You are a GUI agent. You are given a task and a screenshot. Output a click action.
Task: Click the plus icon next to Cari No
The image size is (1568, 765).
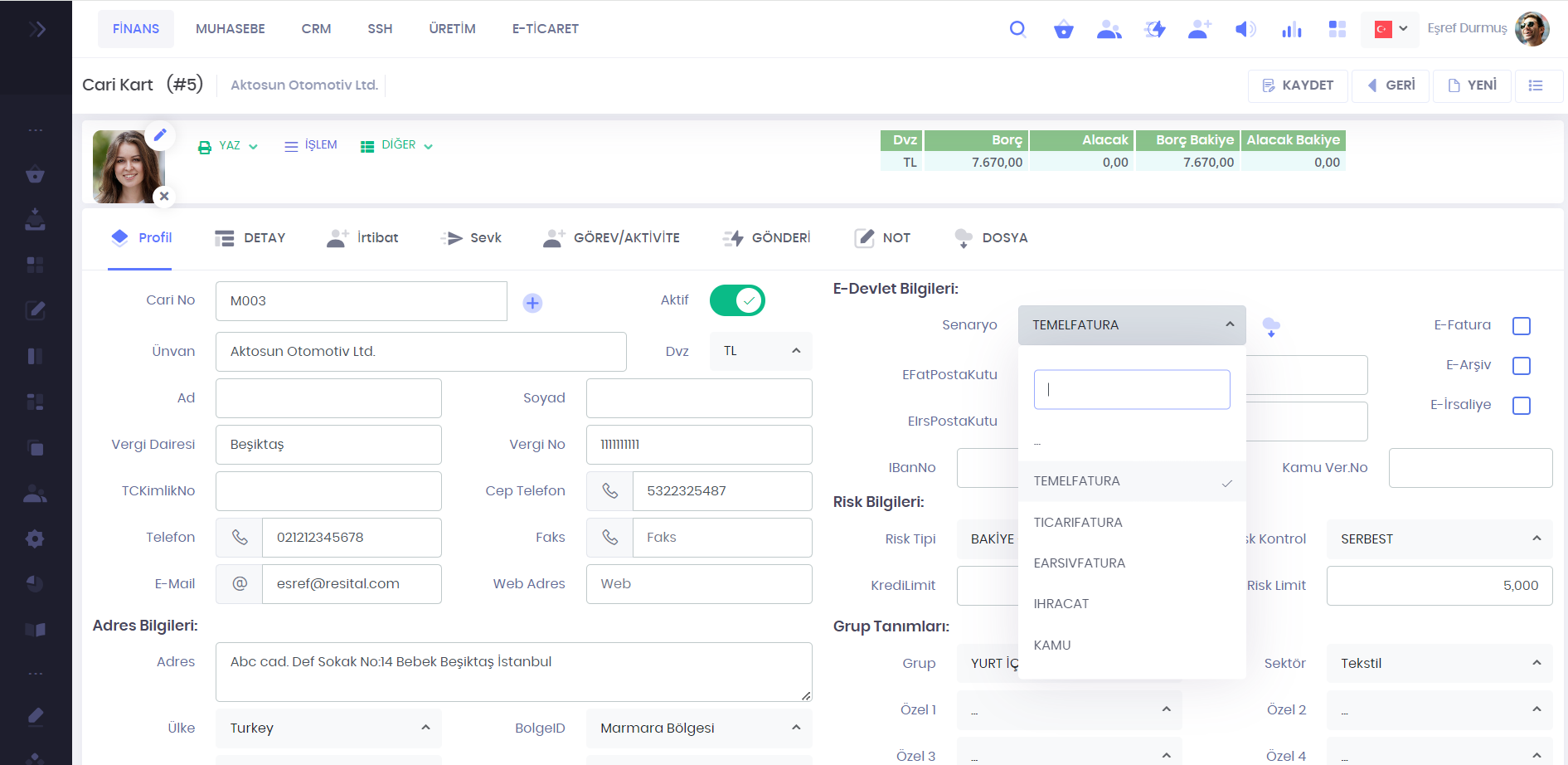pyautogui.click(x=532, y=303)
